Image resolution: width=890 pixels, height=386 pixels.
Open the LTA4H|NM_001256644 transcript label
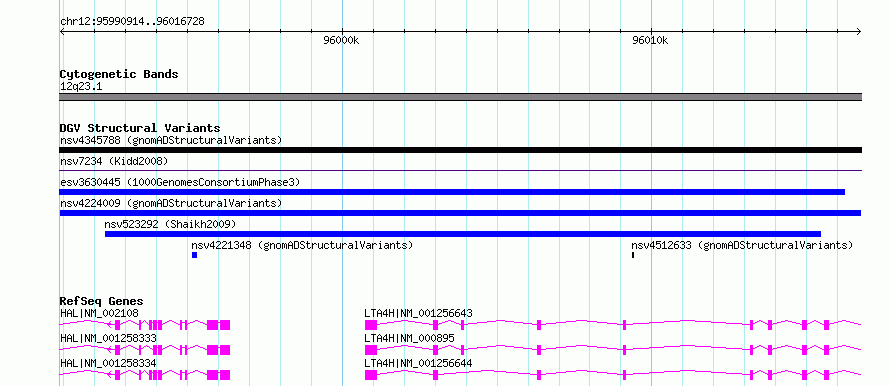coord(418,363)
